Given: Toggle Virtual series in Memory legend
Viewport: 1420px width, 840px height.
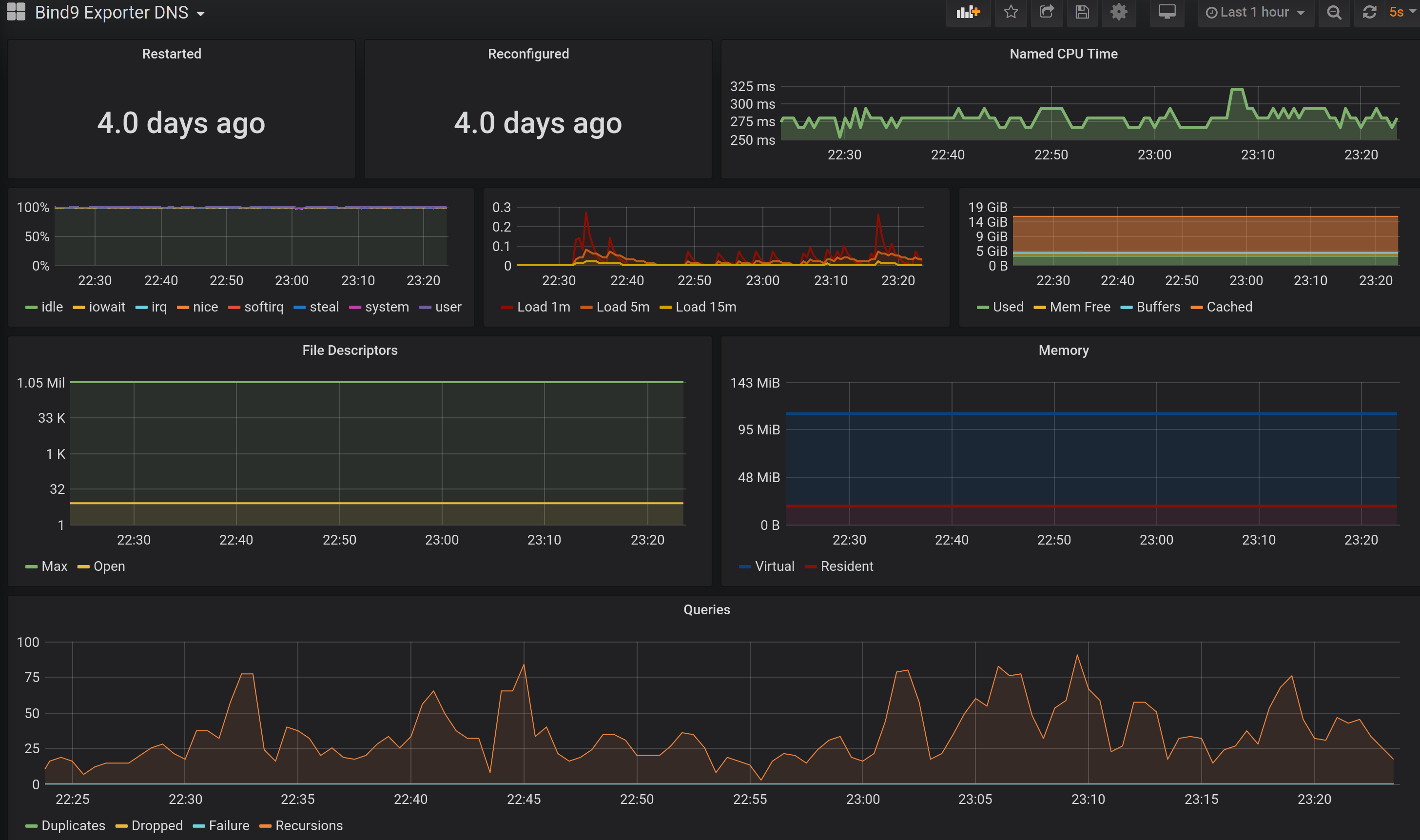Looking at the screenshot, I should tap(774, 566).
